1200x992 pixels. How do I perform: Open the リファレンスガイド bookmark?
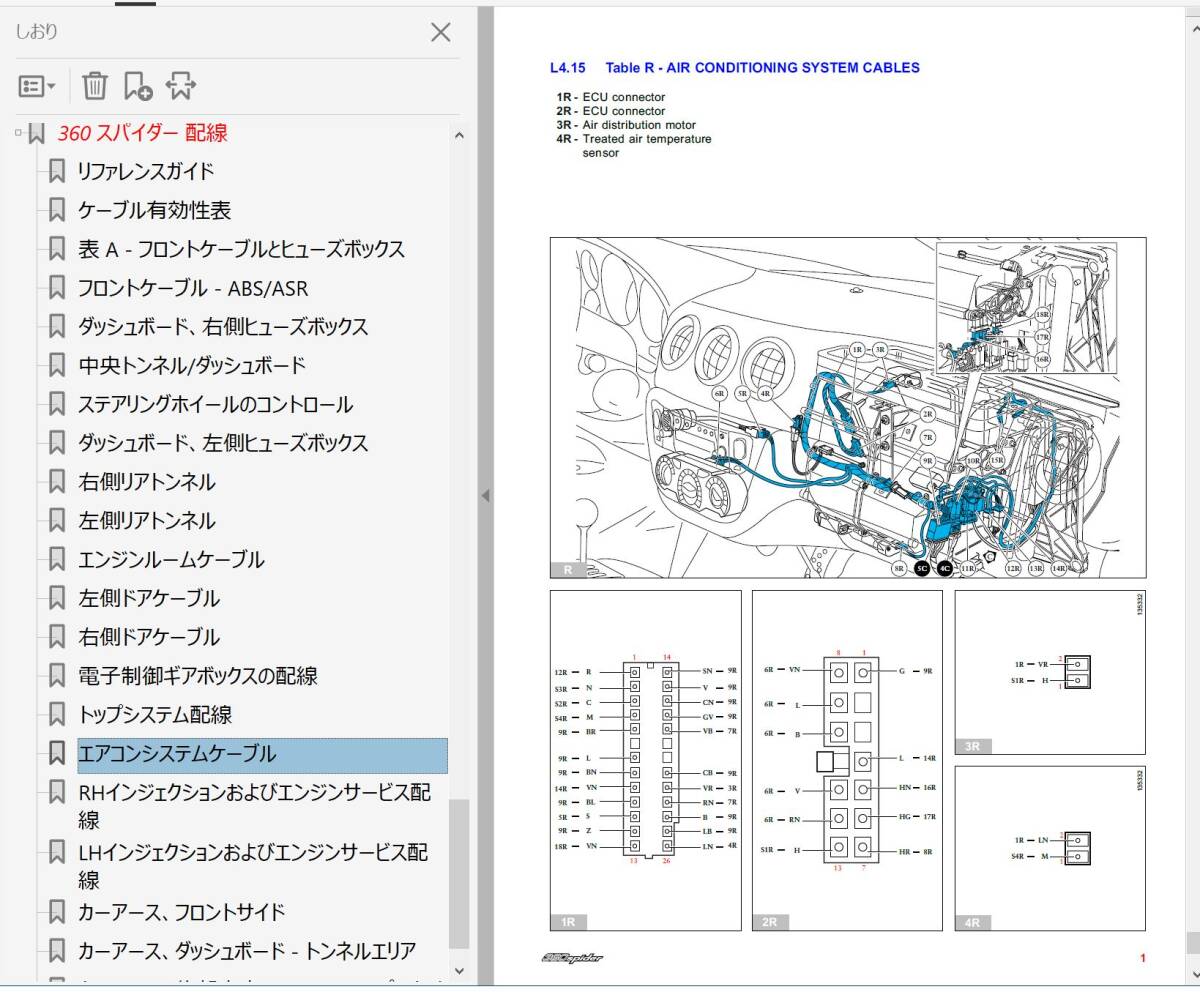[x=146, y=171]
